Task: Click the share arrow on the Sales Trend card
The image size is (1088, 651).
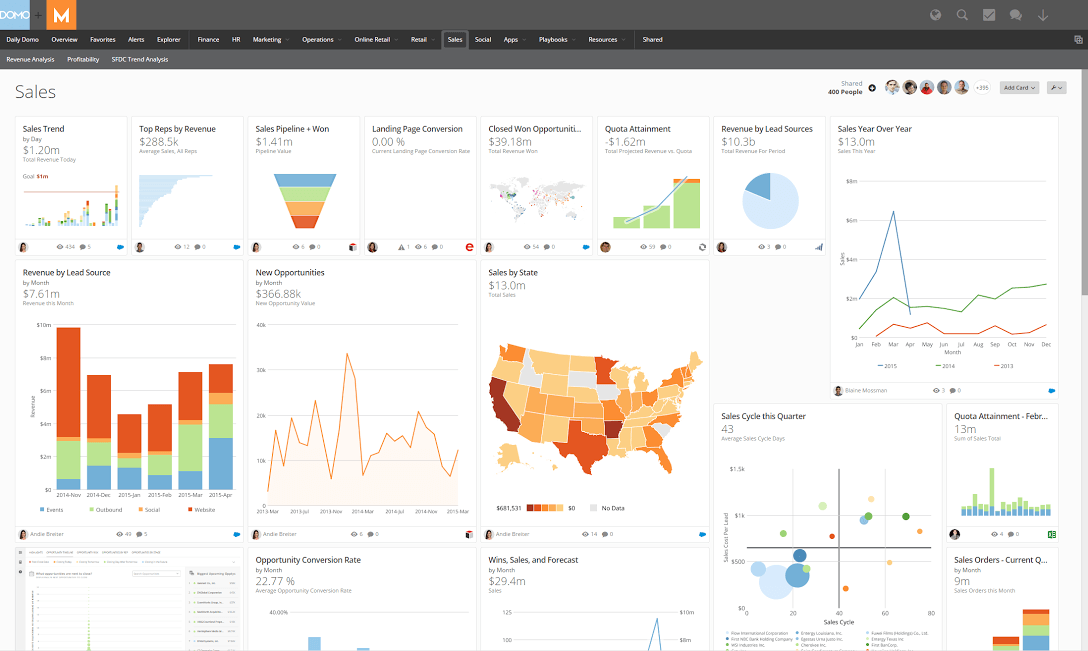Action: [x=120, y=245]
